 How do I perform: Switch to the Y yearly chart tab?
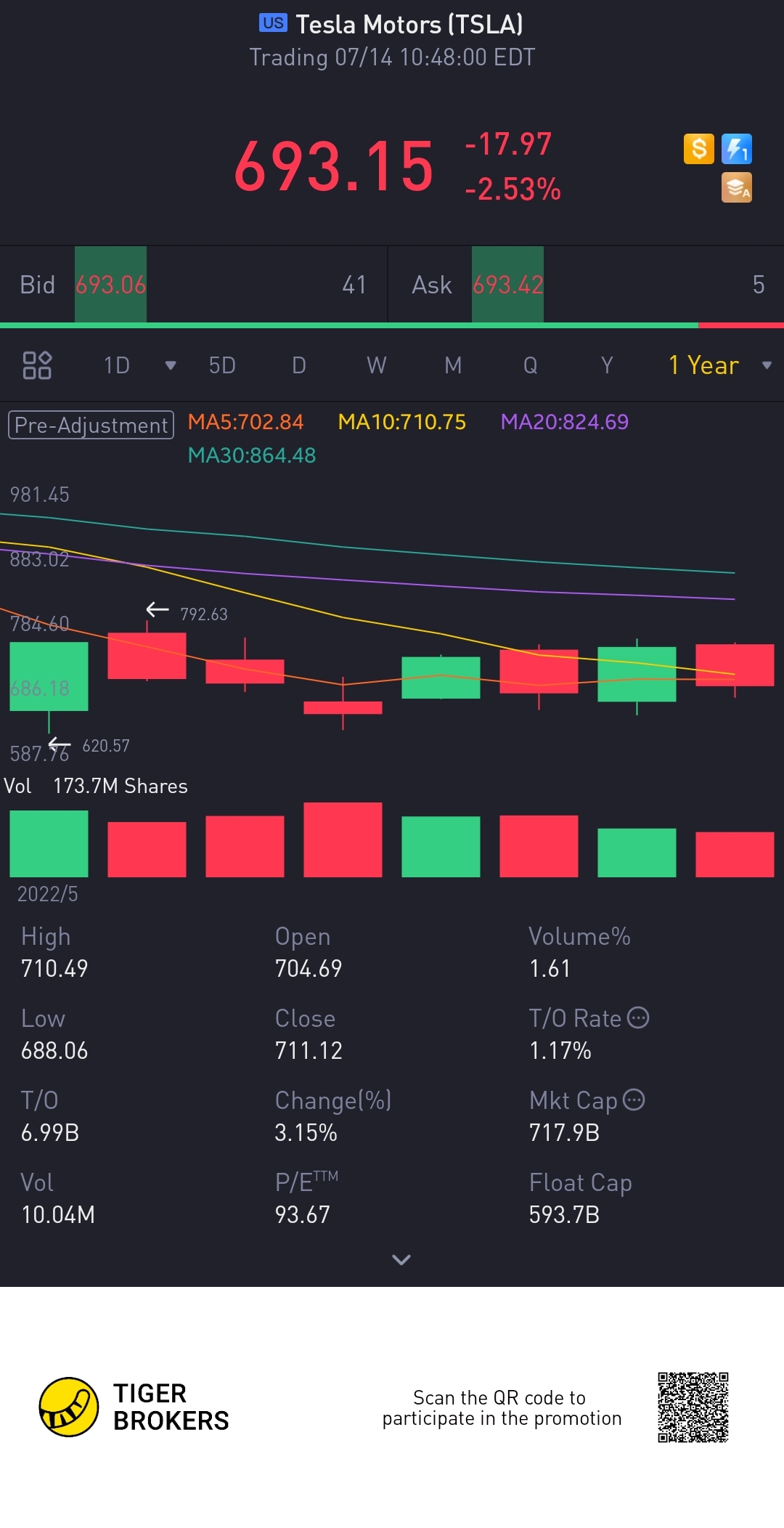coord(607,365)
